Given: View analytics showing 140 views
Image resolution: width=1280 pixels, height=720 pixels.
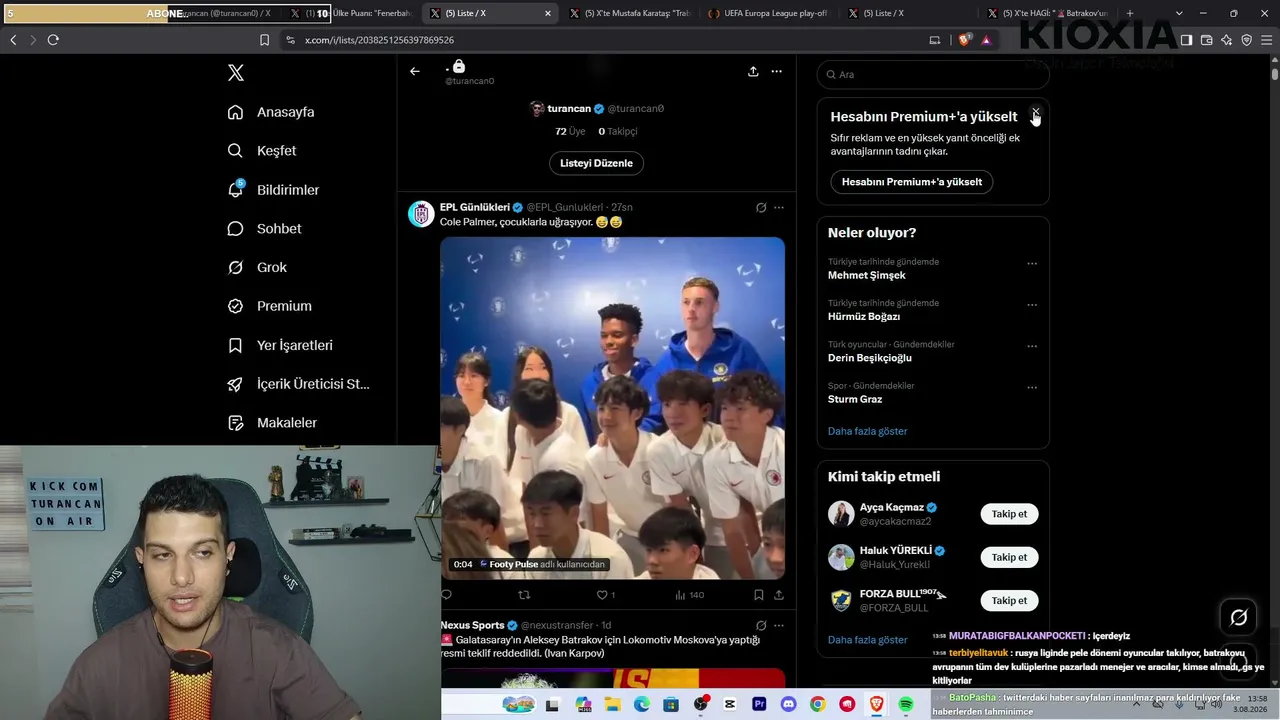Looking at the screenshot, I should tap(689, 595).
